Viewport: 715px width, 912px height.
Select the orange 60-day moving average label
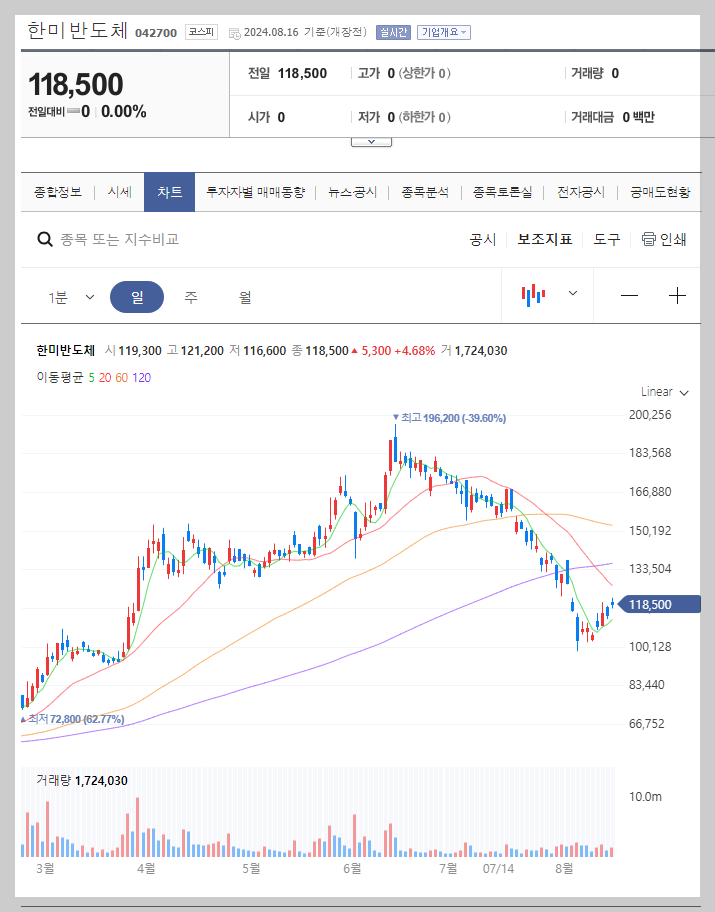pyautogui.click(x=124, y=378)
